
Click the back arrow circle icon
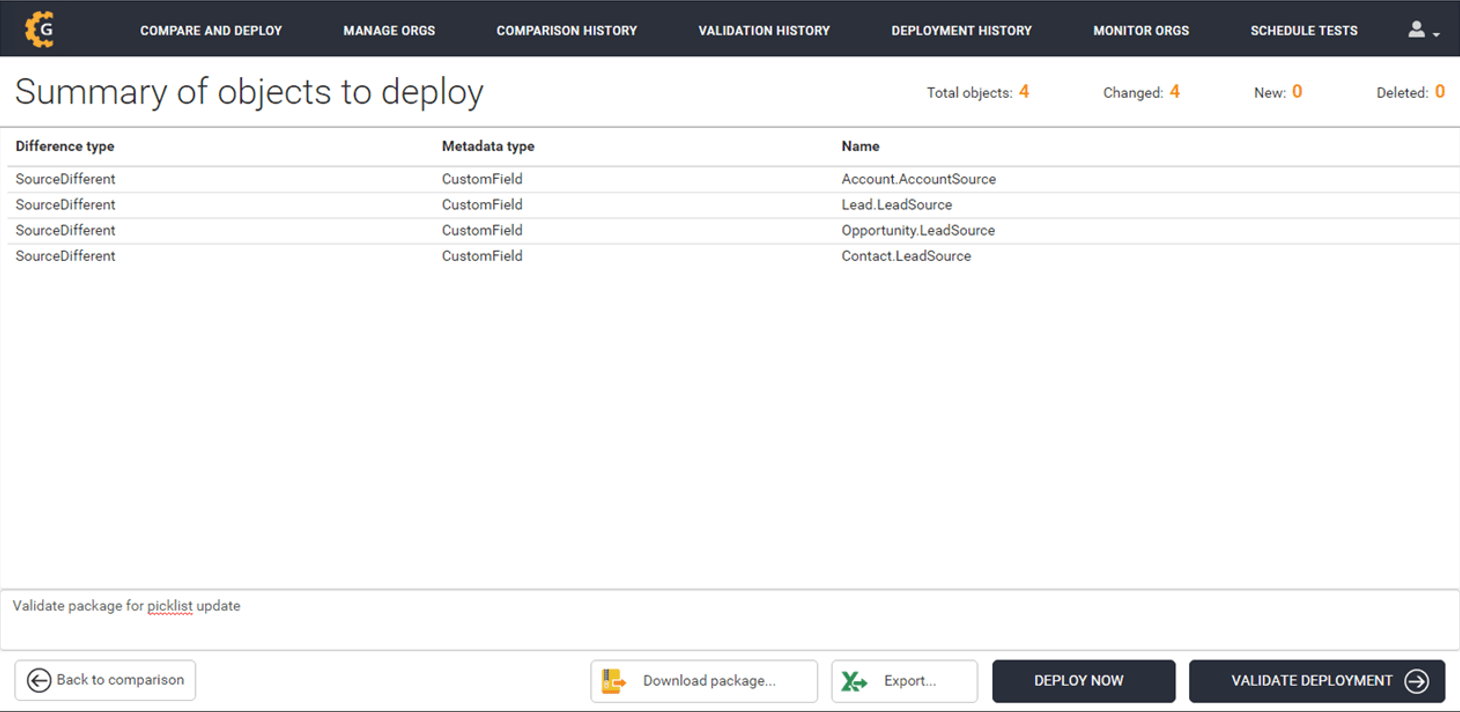click(x=39, y=680)
